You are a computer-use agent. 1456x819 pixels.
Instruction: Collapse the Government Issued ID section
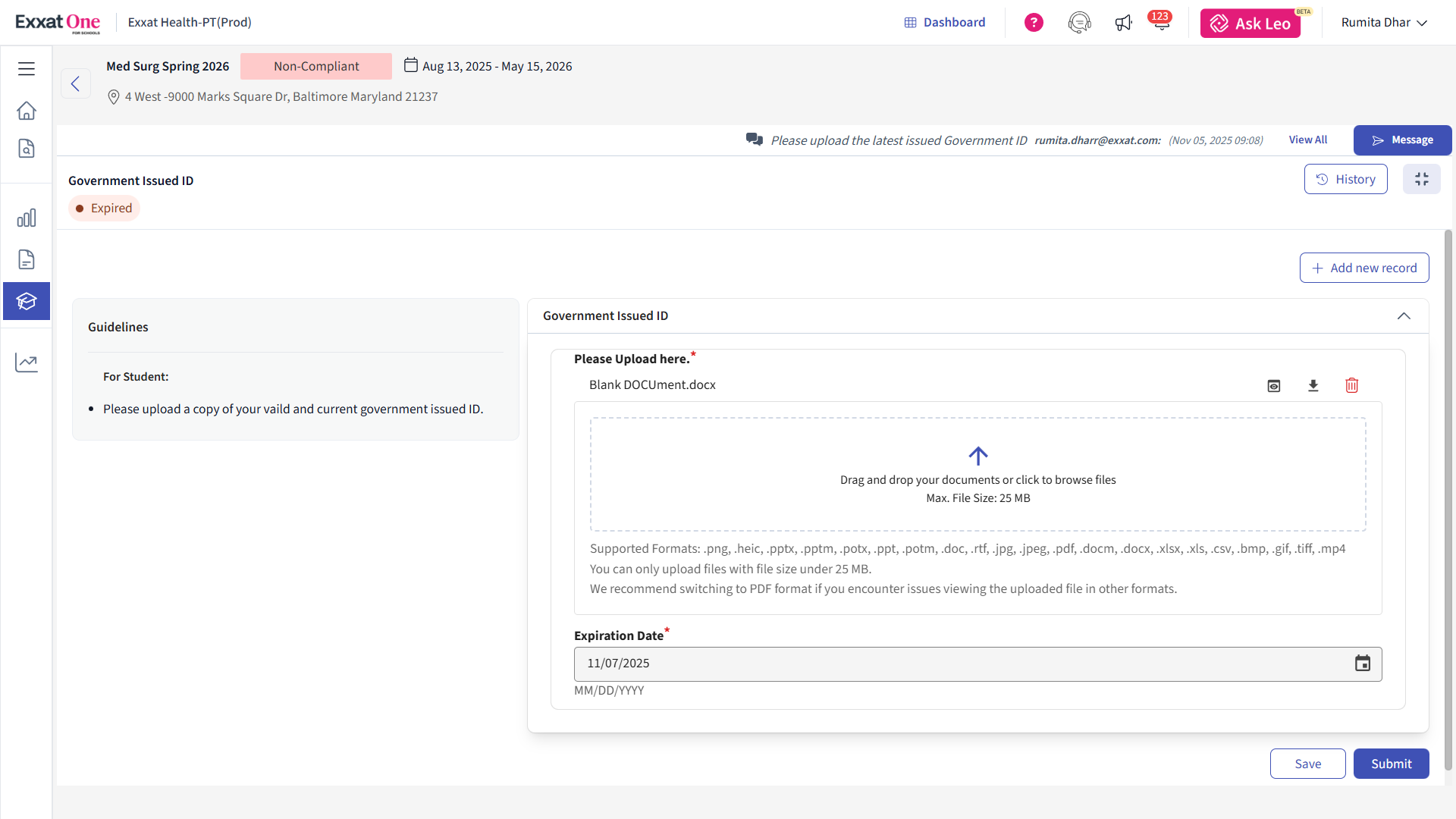point(1404,316)
